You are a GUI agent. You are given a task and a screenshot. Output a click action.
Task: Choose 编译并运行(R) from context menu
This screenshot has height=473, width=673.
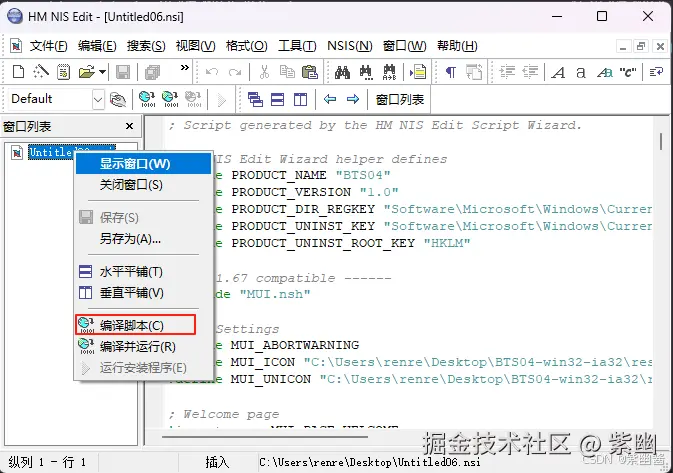point(143,346)
